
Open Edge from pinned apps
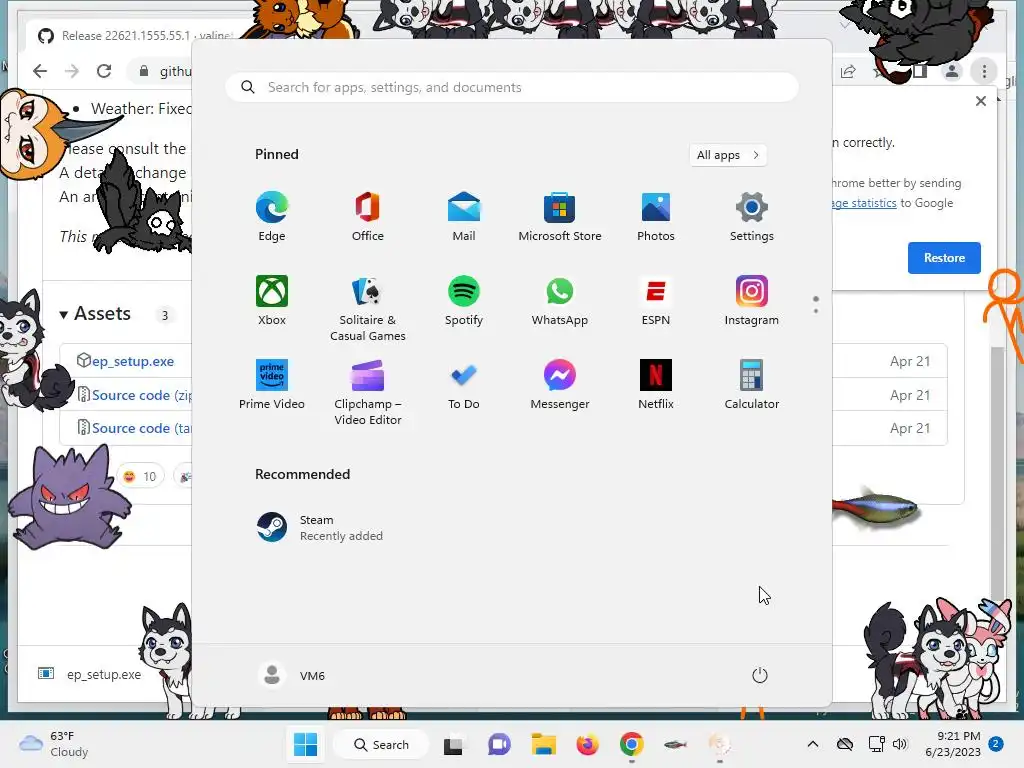pyautogui.click(x=272, y=217)
